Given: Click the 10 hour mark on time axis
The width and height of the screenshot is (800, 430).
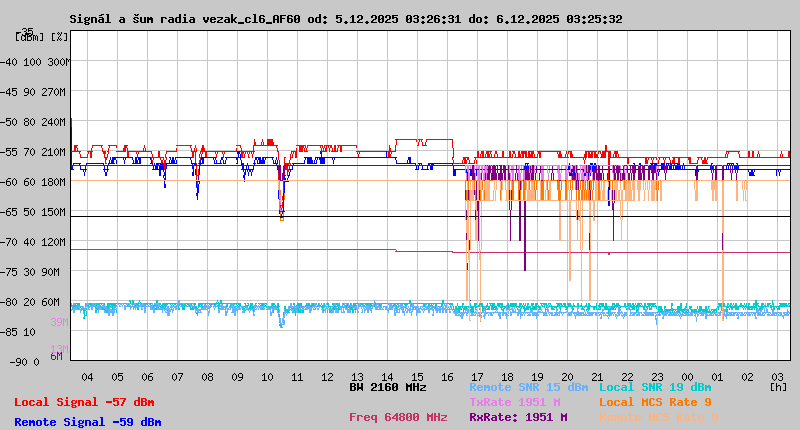Looking at the screenshot, I should (267, 377).
